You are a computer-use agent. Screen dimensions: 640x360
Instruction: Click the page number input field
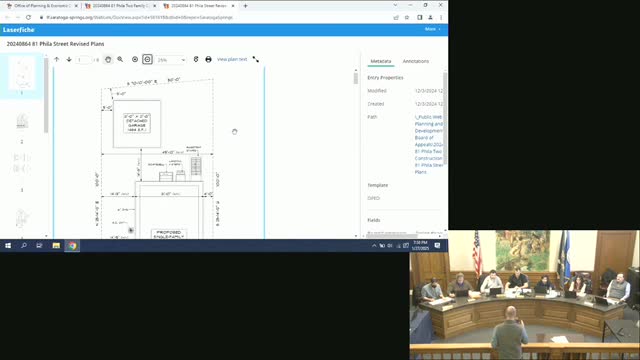pos(83,60)
